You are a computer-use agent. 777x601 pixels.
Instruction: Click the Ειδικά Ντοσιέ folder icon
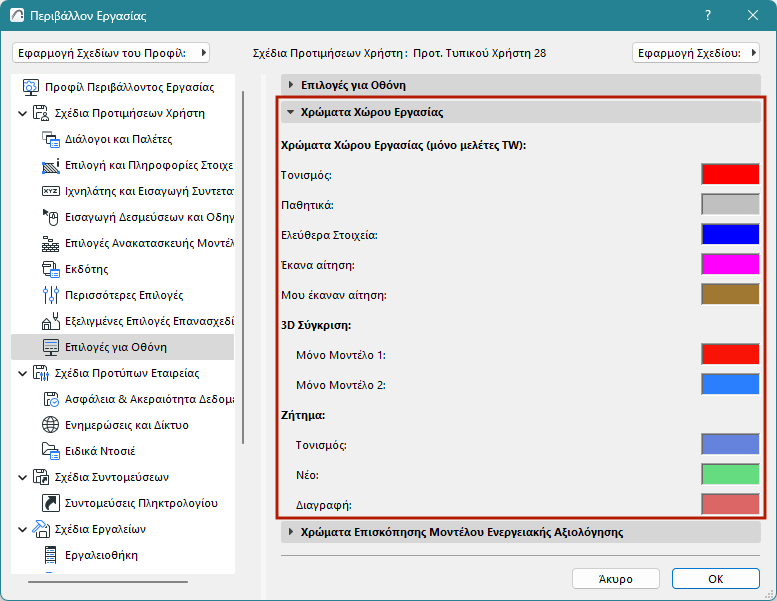coord(51,451)
